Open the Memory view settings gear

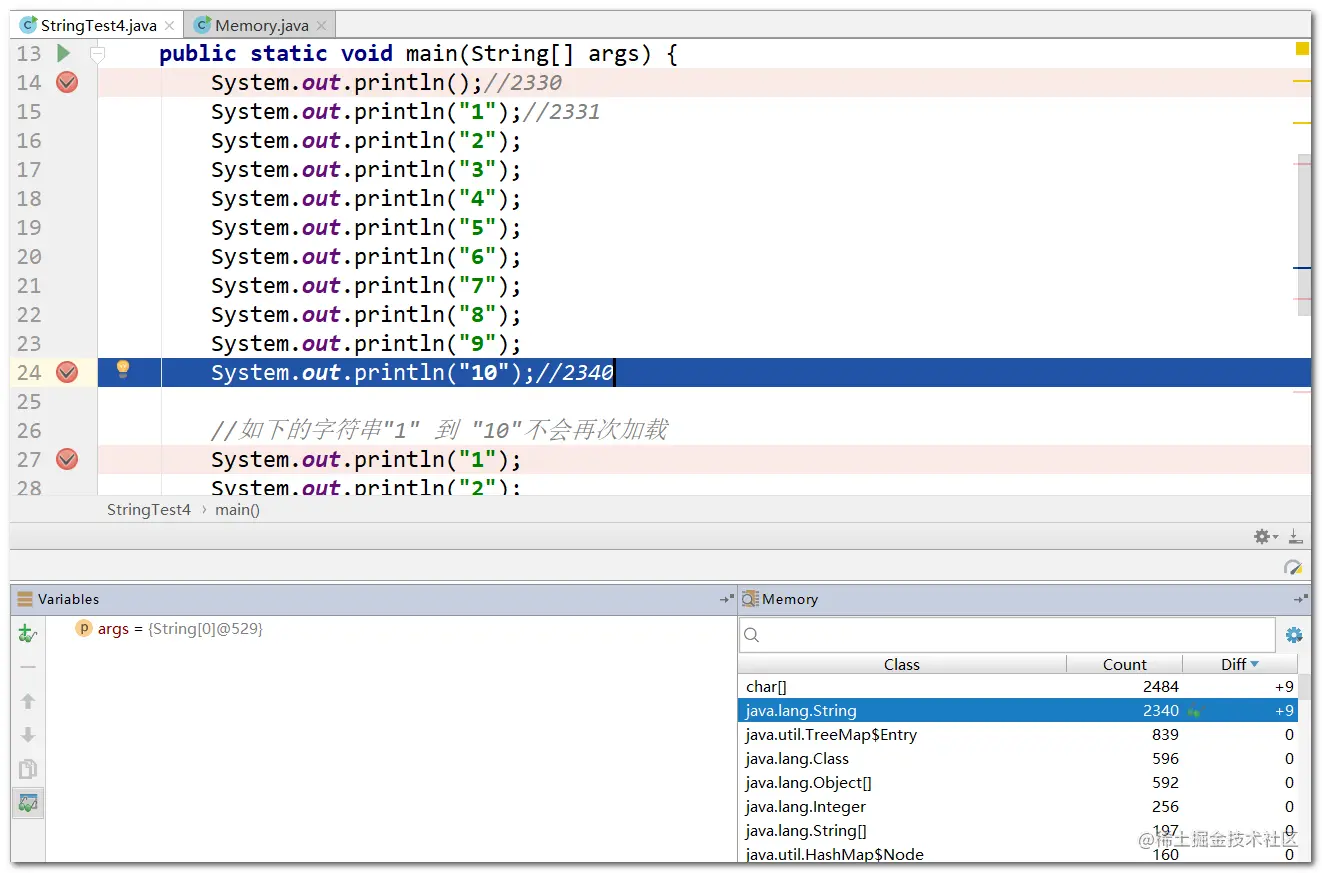pos(1294,635)
